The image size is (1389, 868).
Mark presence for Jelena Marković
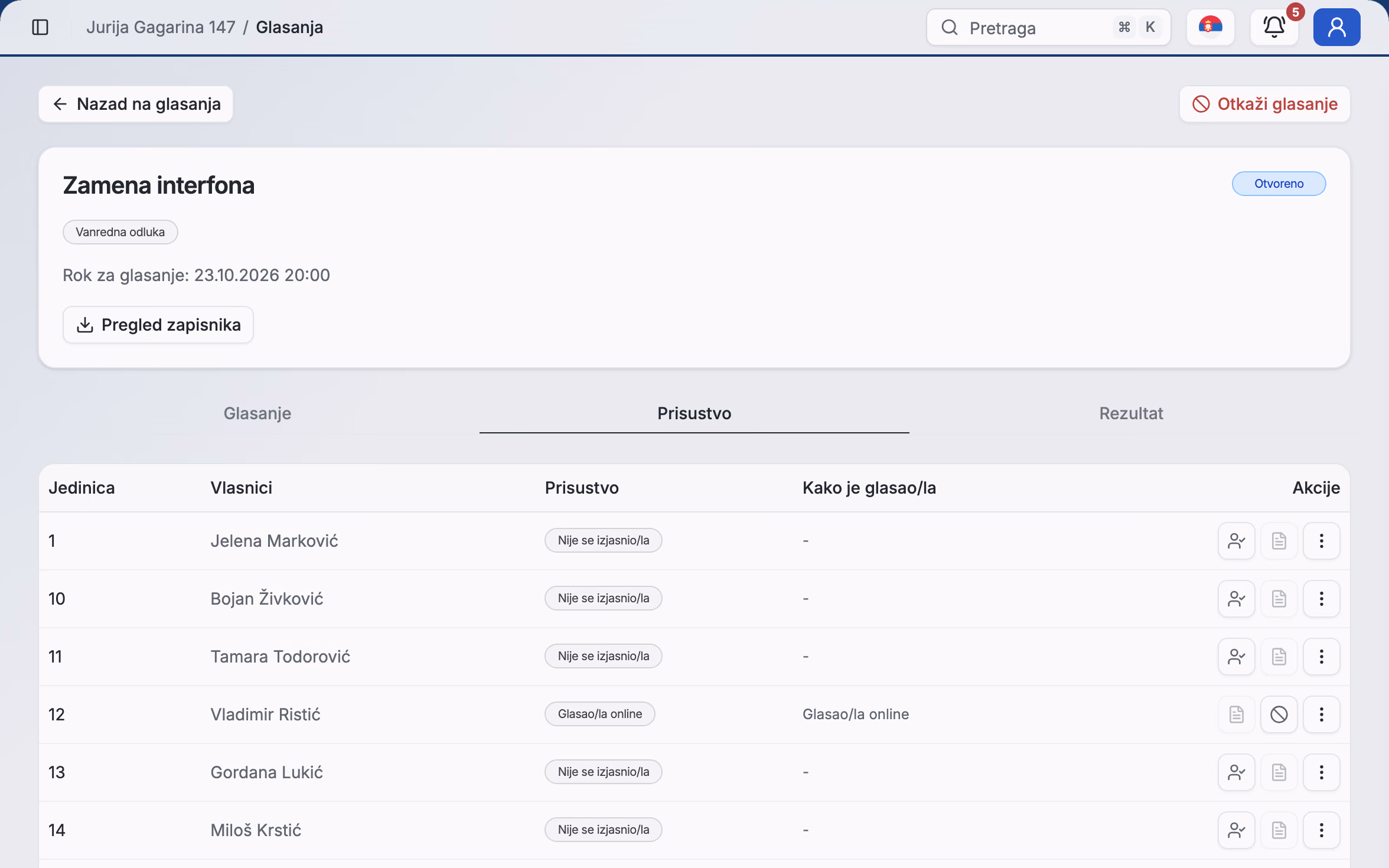(x=1236, y=541)
